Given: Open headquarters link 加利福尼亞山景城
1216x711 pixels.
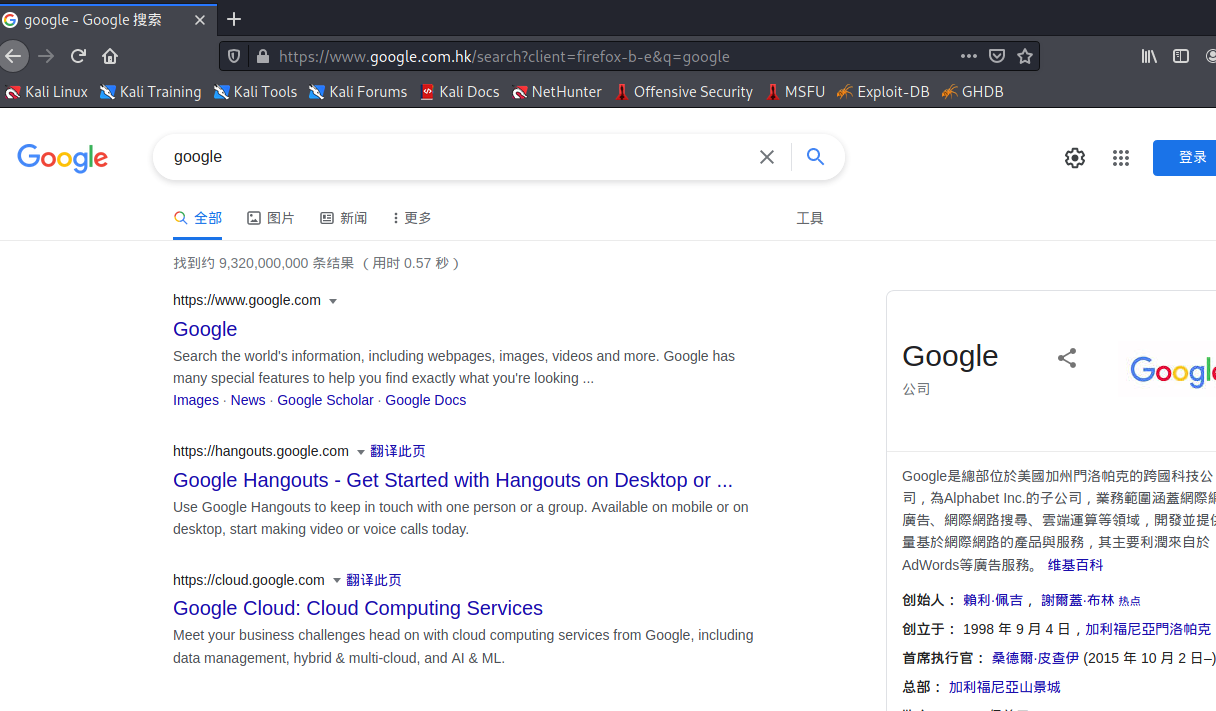Looking at the screenshot, I should (1004, 687).
